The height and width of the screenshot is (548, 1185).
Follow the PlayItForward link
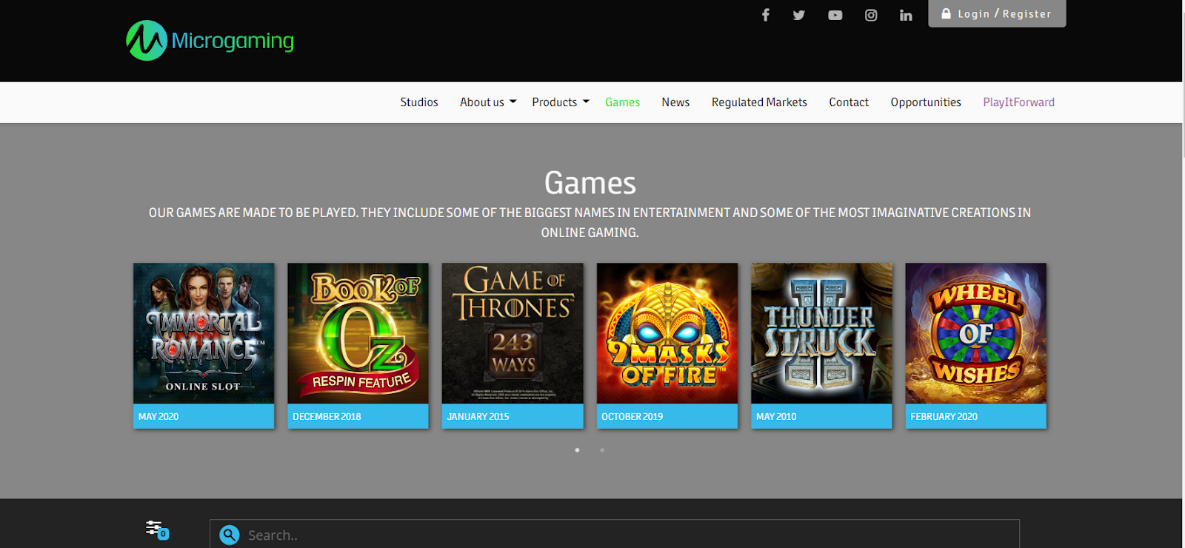click(x=1019, y=102)
